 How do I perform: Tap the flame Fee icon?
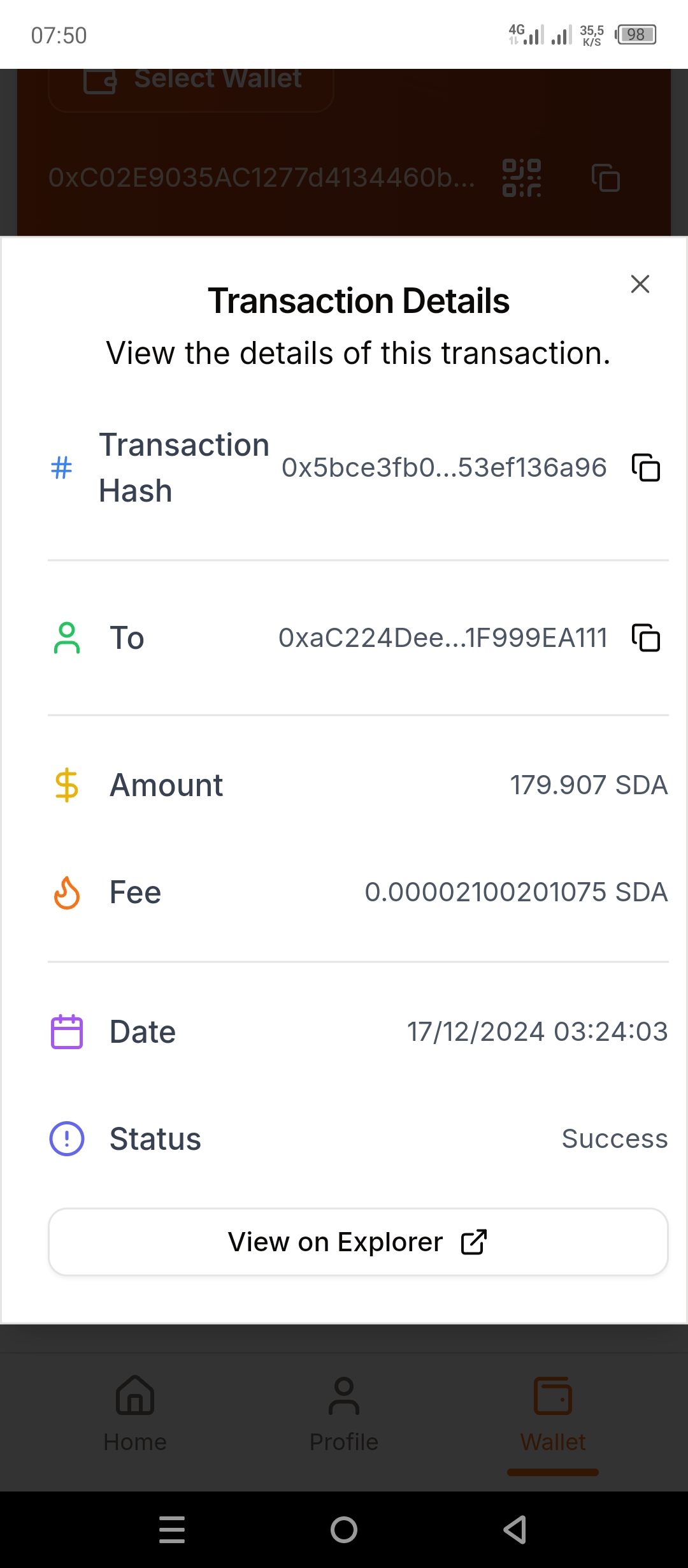coord(67,892)
